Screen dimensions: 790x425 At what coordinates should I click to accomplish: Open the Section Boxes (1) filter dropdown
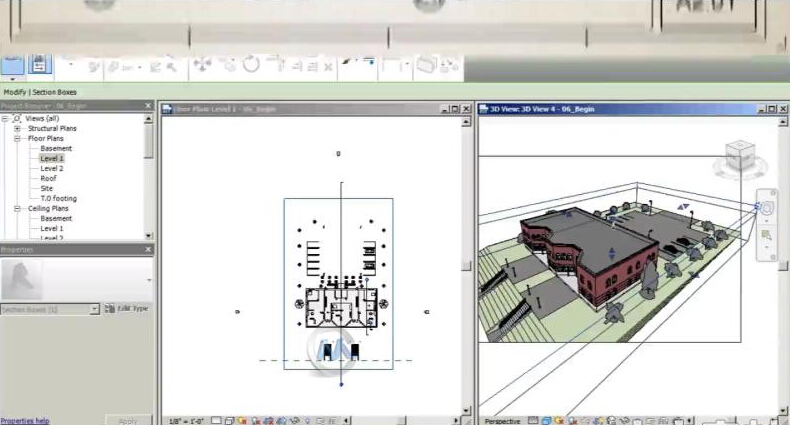[95, 310]
